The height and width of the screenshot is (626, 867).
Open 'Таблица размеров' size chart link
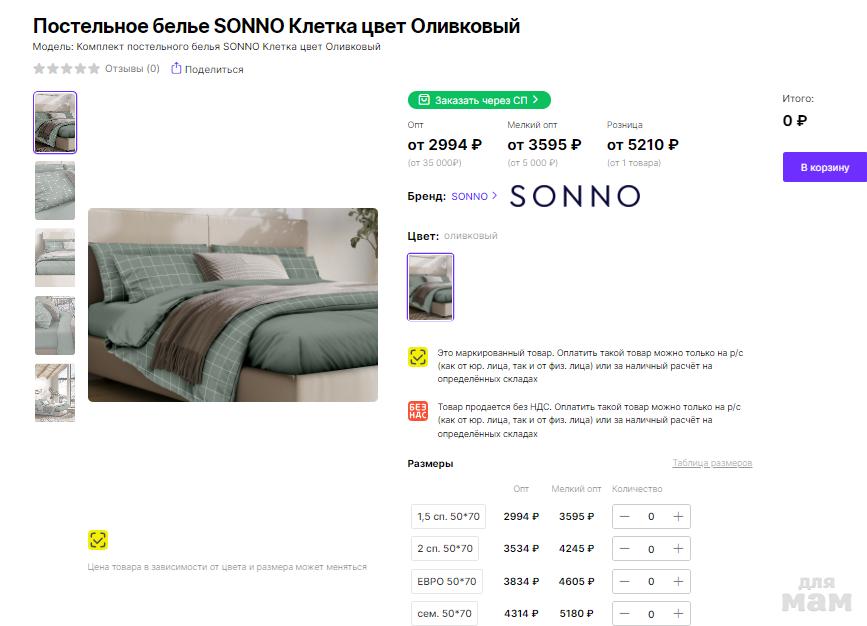coord(712,463)
